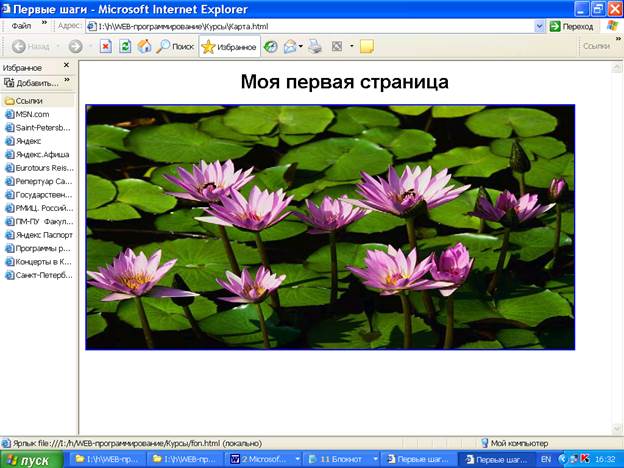
Task: Toggle the Favorites star button in toolbar
Action: [230, 47]
